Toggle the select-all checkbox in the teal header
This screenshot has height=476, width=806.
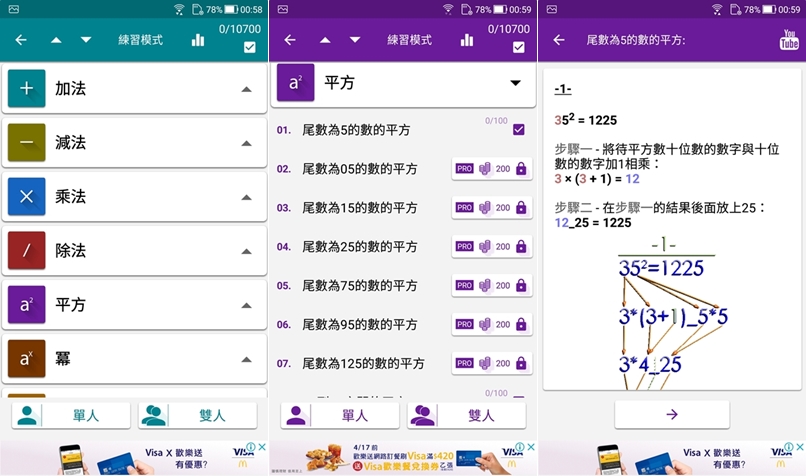pos(250,47)
